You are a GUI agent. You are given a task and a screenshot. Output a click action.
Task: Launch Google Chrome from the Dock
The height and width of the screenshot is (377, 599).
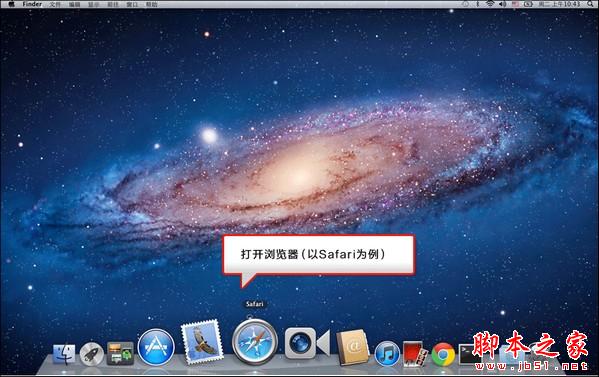click(443, 355)
